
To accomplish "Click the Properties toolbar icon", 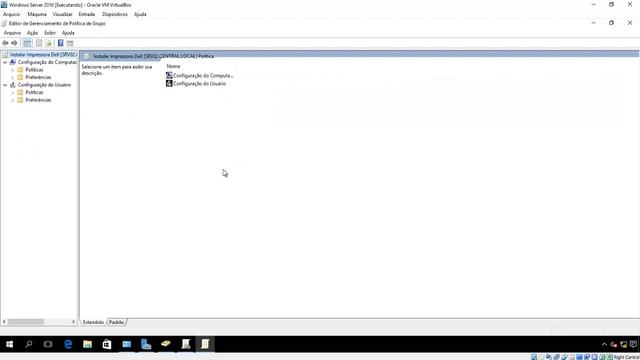I will click(x=39, y=43).
